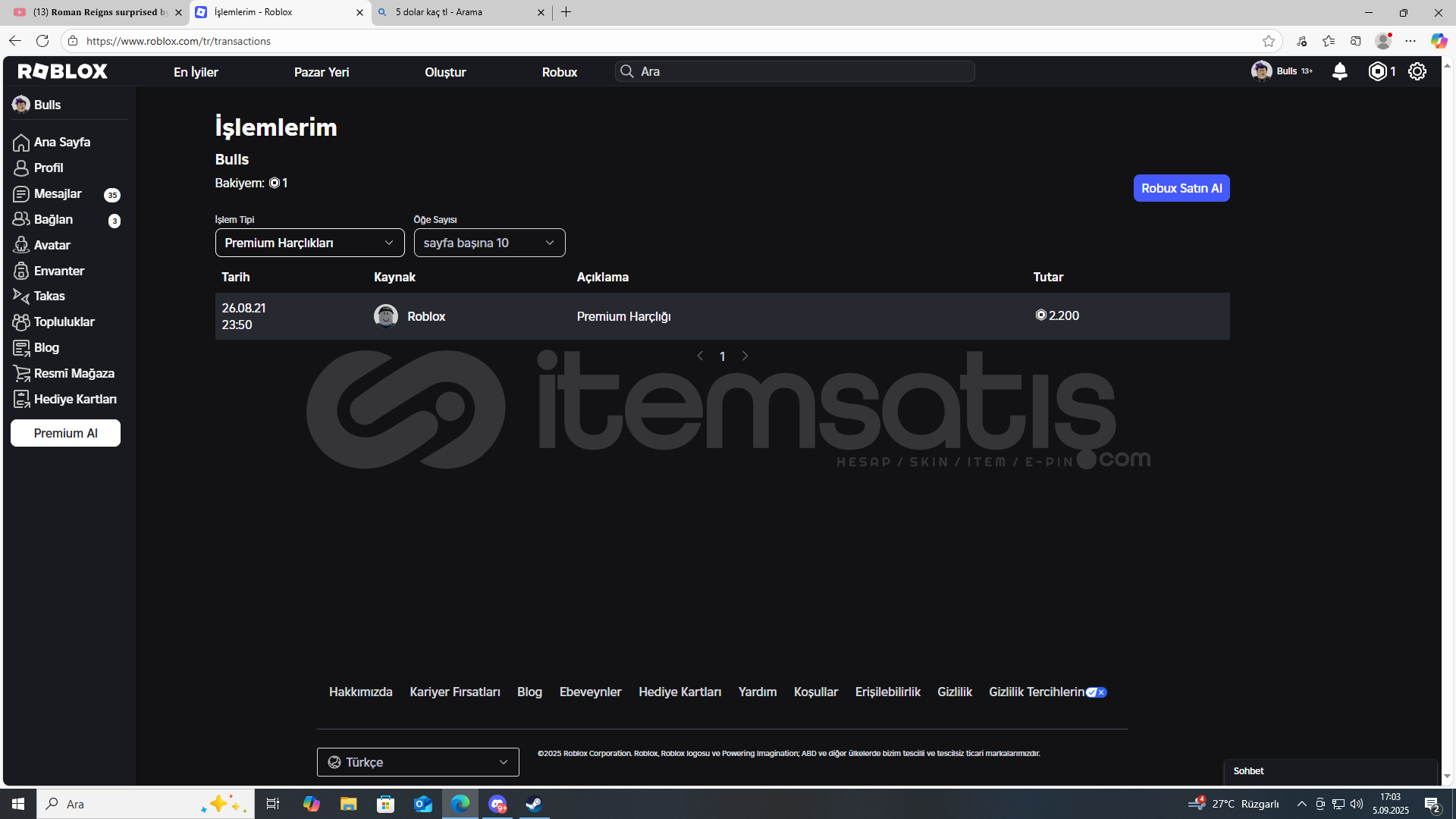Expand İşlem Tipi Premium Harçlıkları dropdown

309,243
